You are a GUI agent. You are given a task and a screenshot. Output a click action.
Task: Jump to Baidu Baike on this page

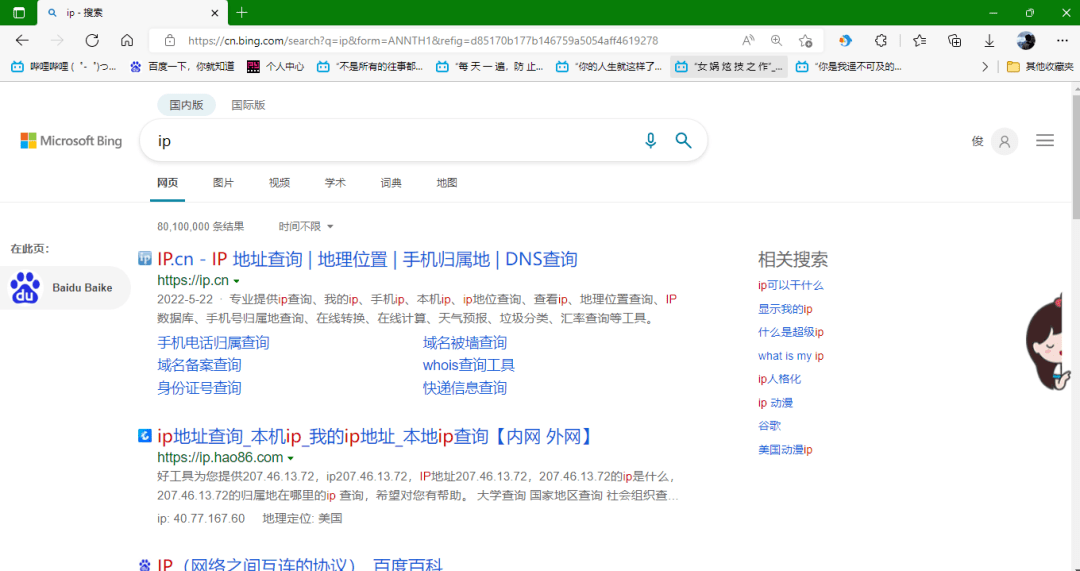tap(65, 288)
